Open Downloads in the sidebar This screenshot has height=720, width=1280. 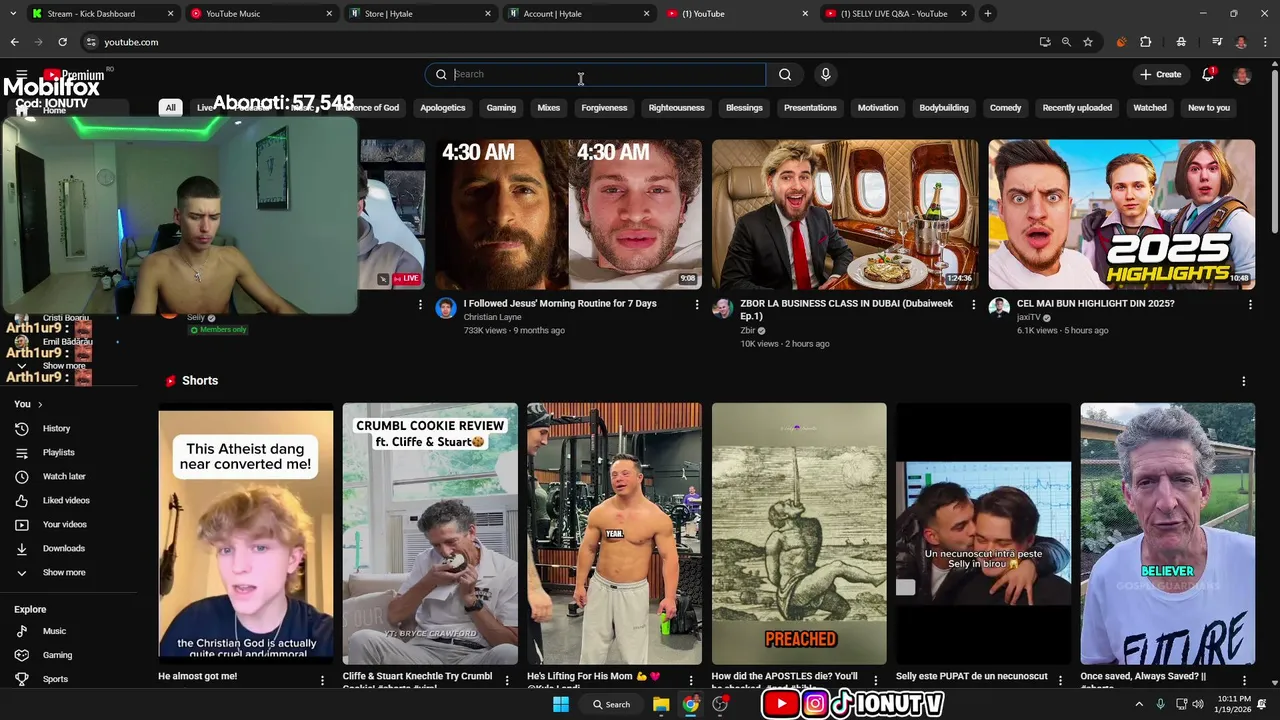[63, 548]
